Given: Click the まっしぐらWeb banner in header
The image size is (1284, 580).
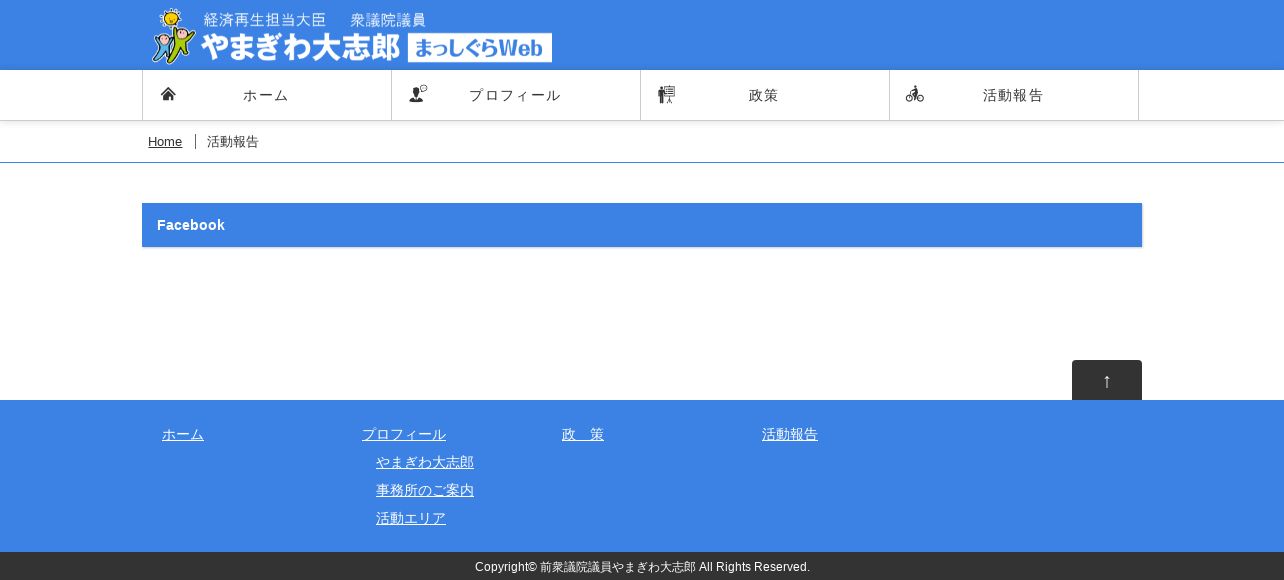Looking at the screenshot, I should pos(480,47).
